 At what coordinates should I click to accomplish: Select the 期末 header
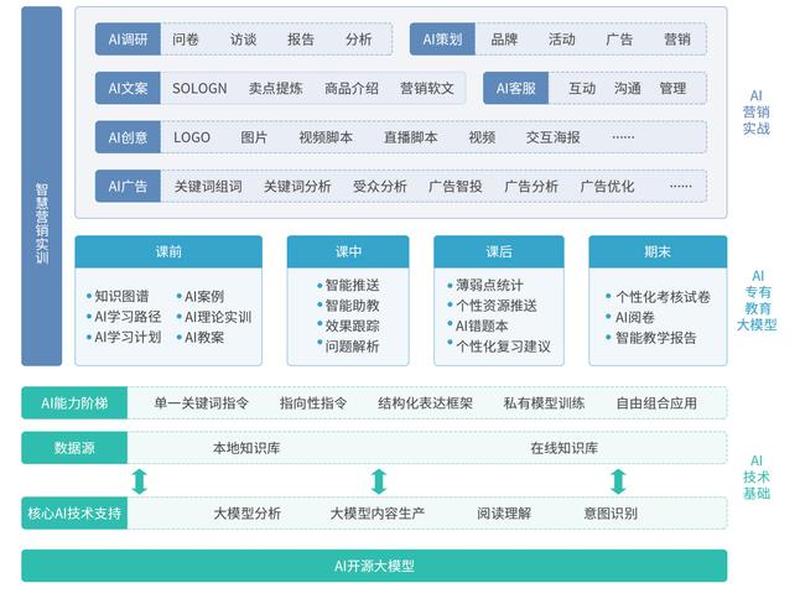(x=658, y=252)
